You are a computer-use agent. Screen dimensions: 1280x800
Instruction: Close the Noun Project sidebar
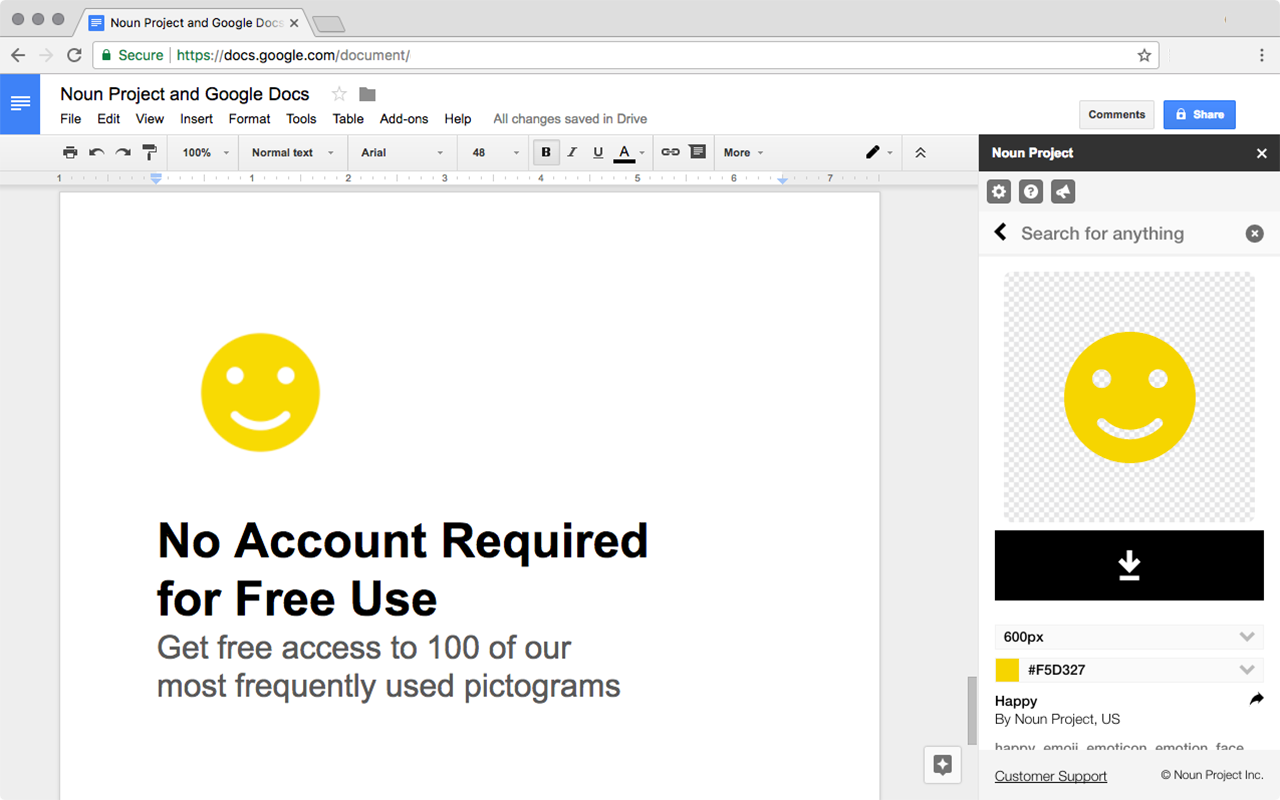pyautogui.click(x=1262, y=153)
